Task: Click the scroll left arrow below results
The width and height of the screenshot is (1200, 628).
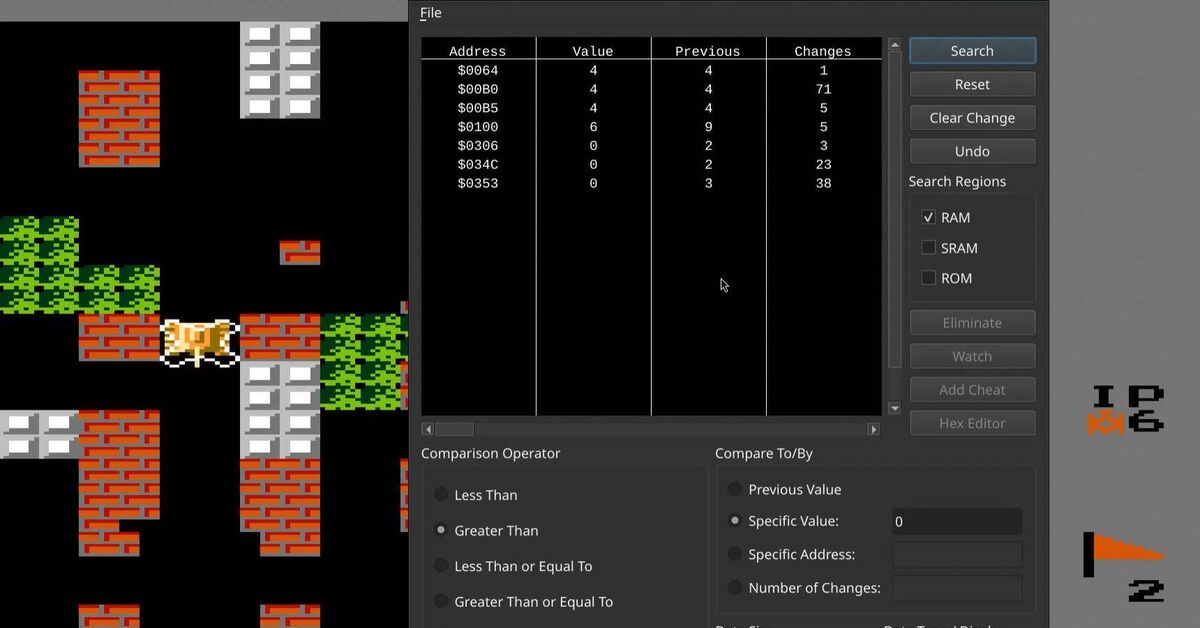Action: (x=428, y=429)
